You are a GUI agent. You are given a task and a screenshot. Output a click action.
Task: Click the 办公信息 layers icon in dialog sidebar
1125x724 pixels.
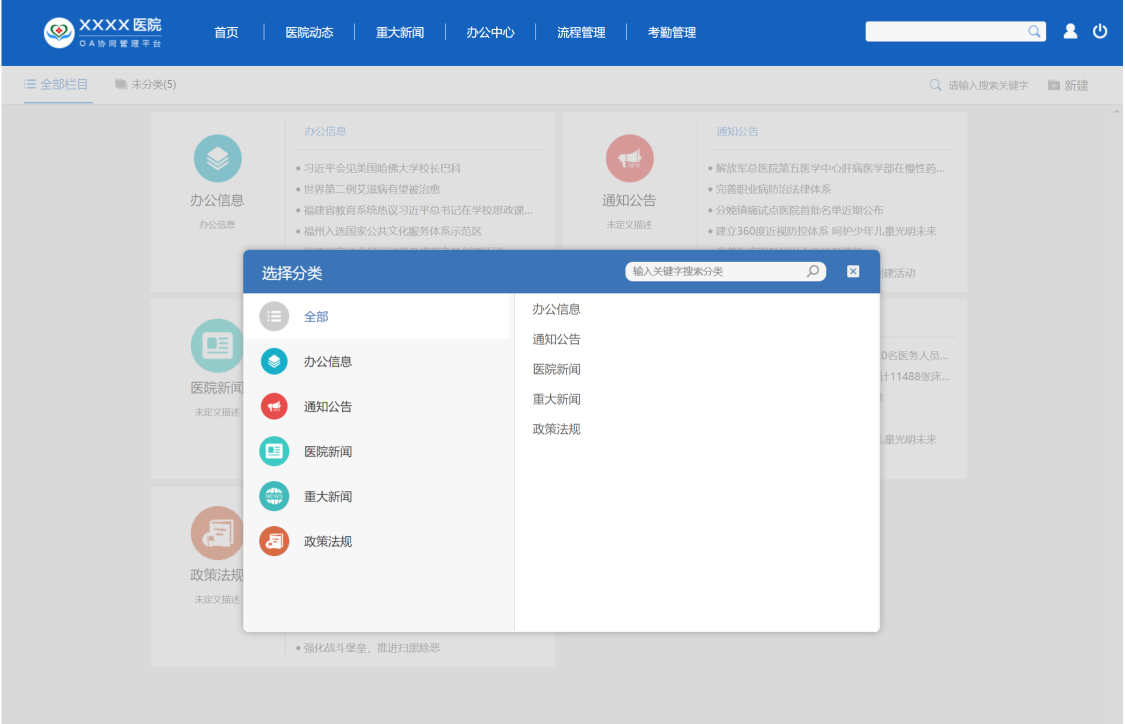click(x=274, y=361)
